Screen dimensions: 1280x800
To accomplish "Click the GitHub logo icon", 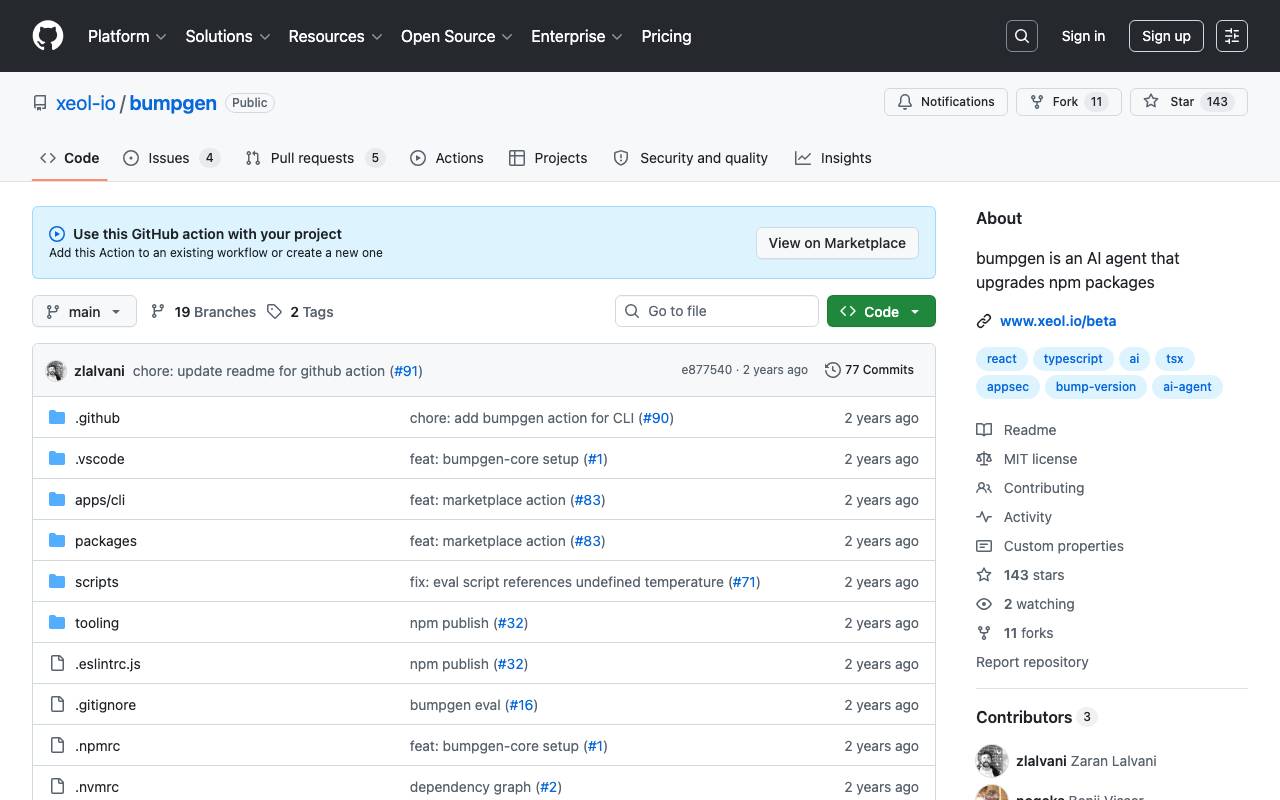I will click(x=48, y=36).
